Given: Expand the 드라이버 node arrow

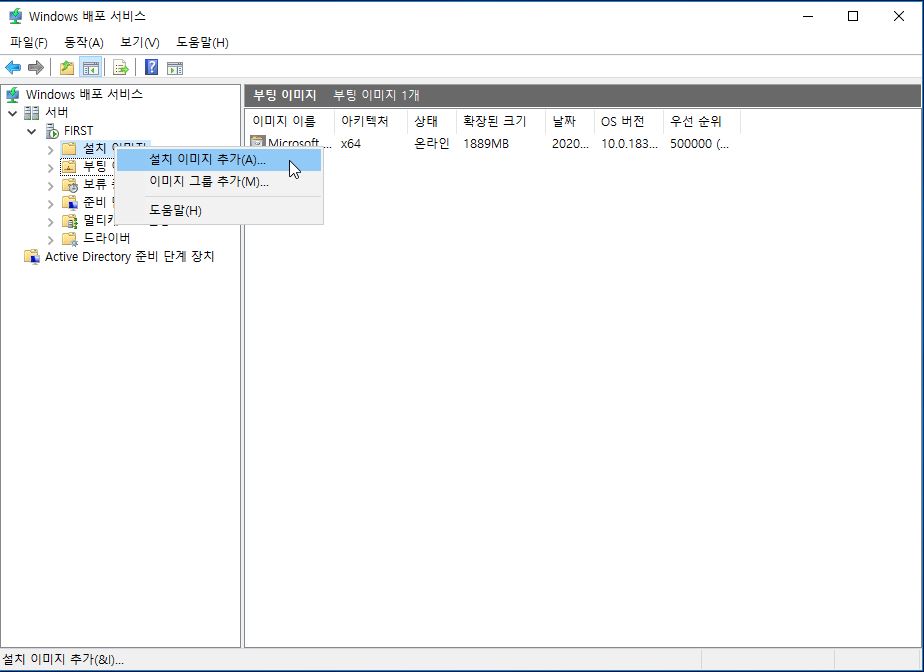Looking at the screenshot, I should click(x=51, y=239).
